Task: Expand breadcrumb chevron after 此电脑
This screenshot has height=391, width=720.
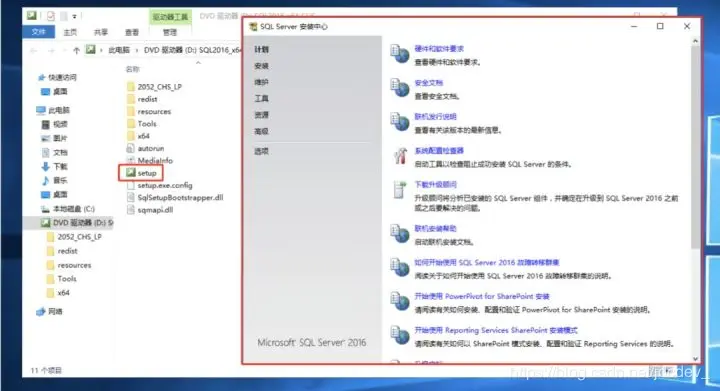Action: tap(136, 50)
